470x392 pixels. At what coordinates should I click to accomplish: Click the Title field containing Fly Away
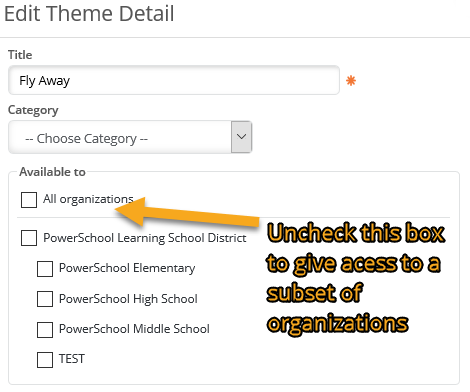(174, 80)
